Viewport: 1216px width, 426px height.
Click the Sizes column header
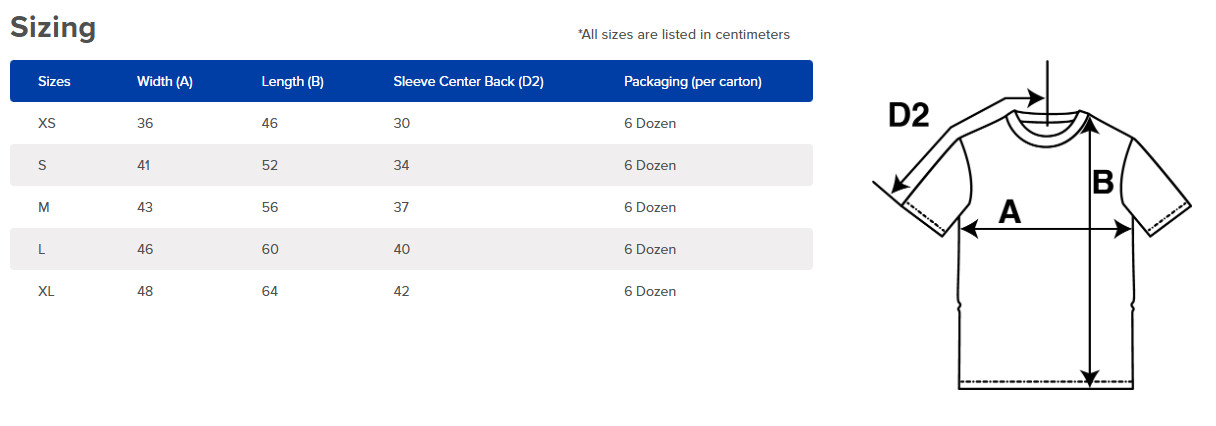pyautogui.click(x=54, y=82)
